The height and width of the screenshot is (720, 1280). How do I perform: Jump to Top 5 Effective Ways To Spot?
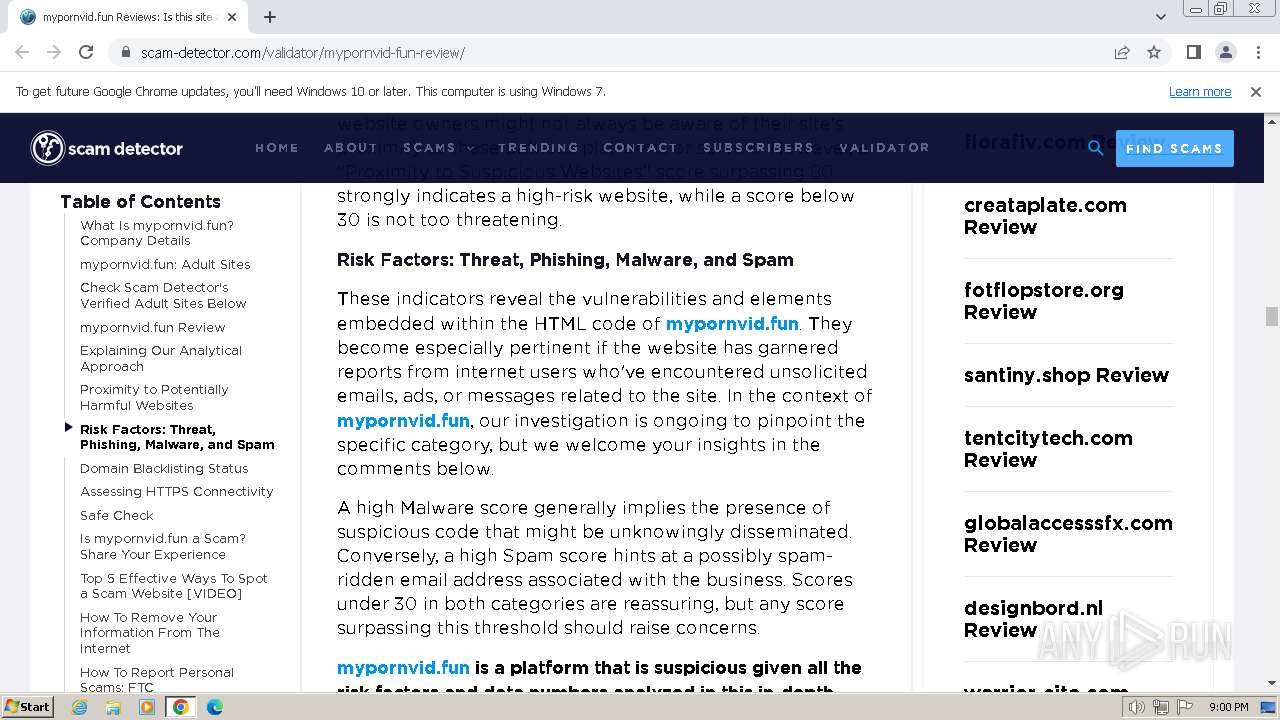tap(174, 585)
